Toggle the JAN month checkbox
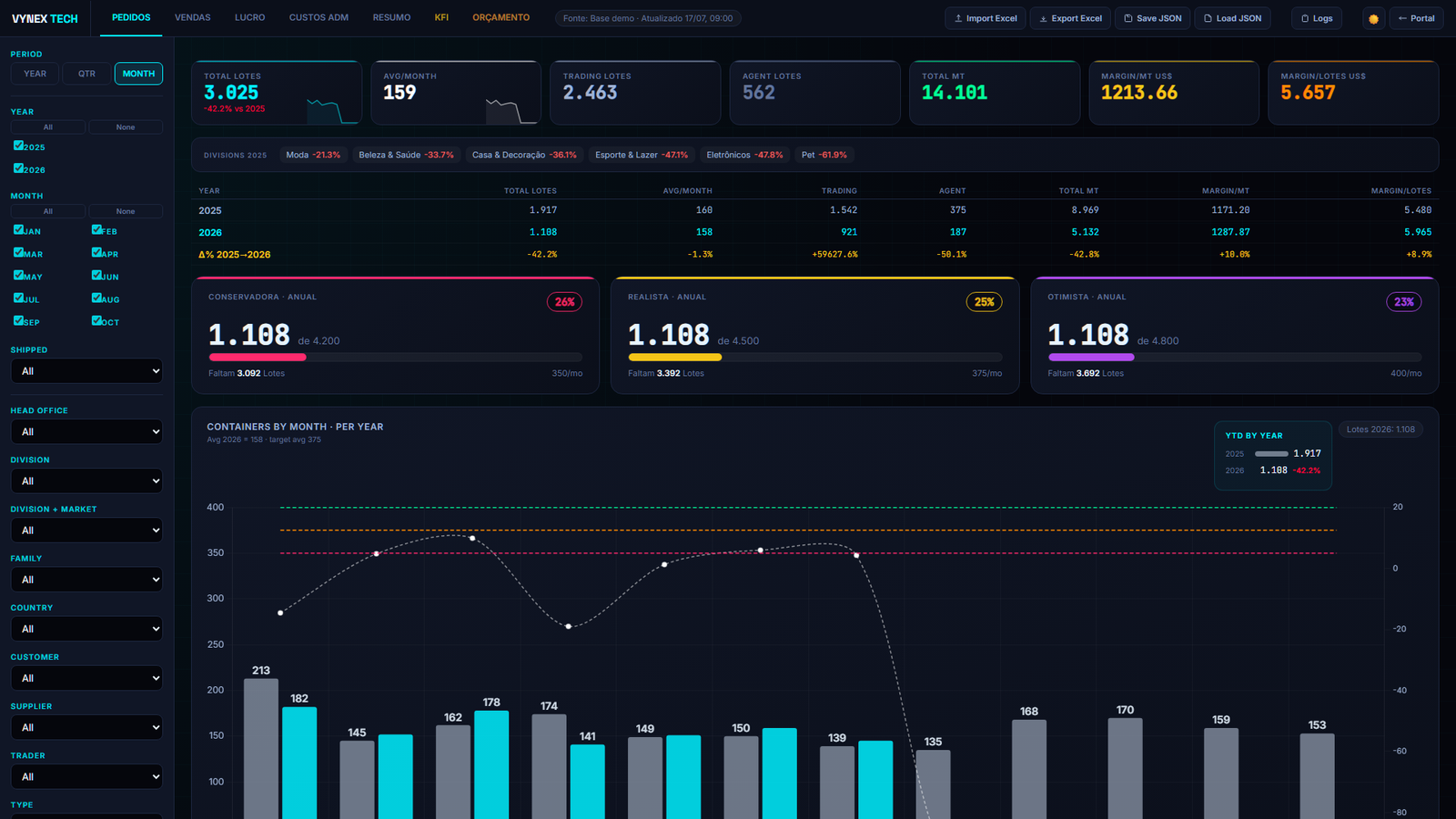Viewport: 1456px width, 819px height. tap(18, 230)
